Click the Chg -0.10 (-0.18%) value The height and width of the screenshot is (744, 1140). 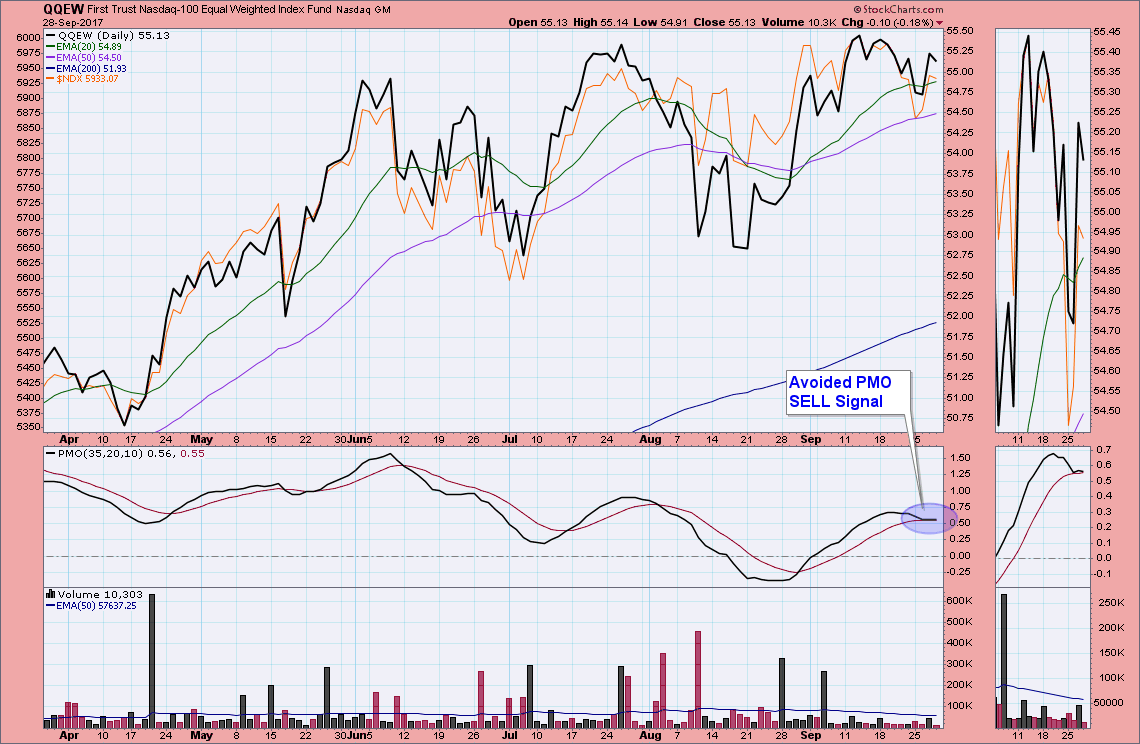[x=888, y=23]
